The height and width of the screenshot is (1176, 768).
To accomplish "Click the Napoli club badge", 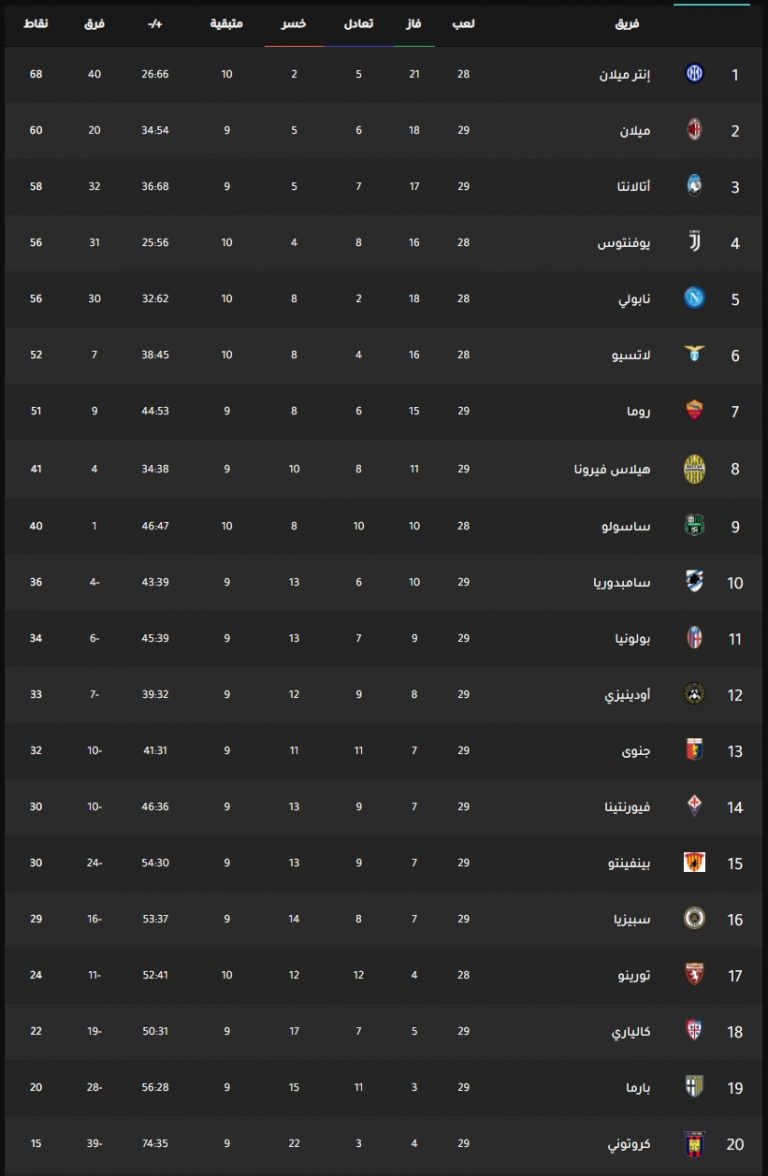I will tap(694, 298).
